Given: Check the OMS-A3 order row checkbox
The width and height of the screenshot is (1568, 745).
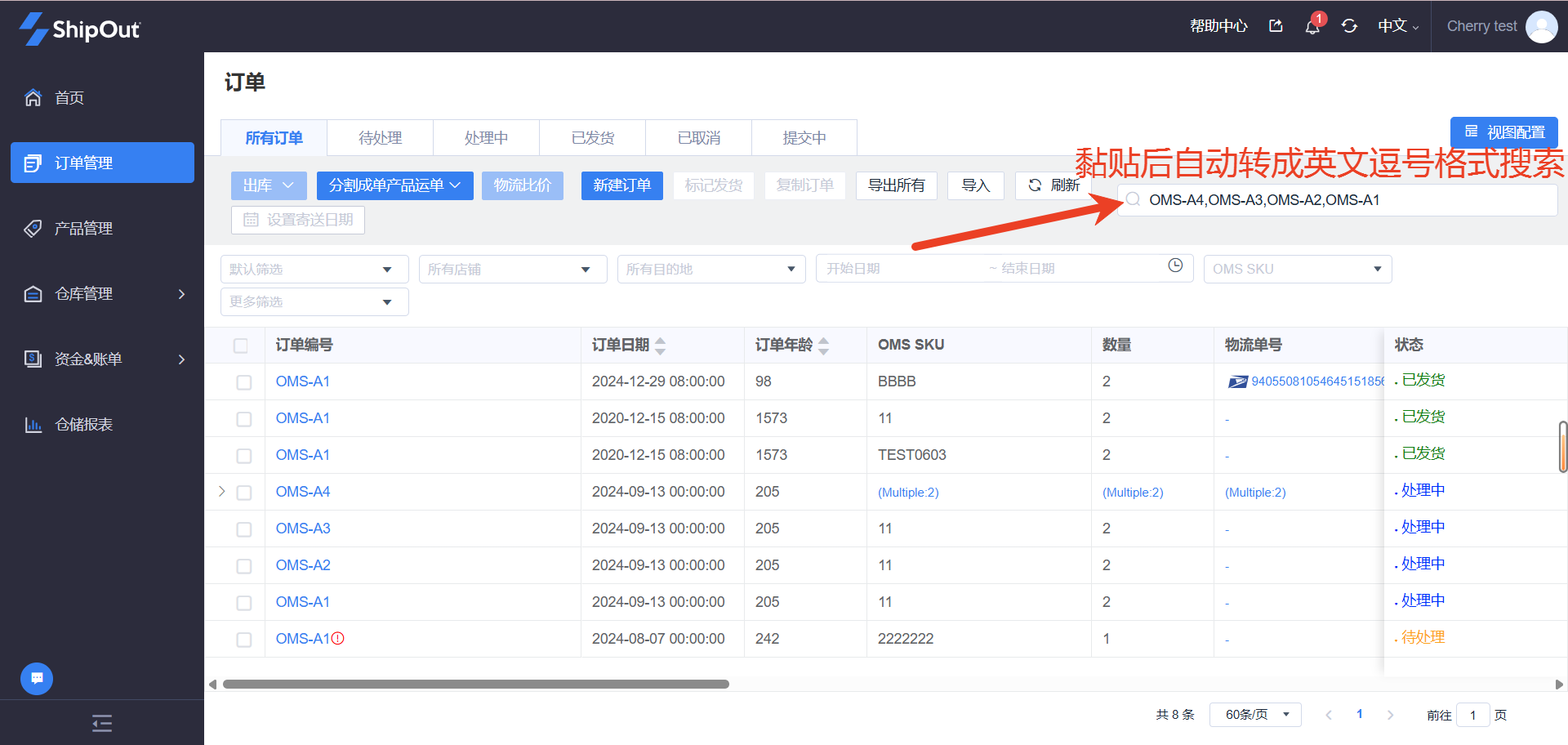Looking at the screenshot, I should [244, 529].
